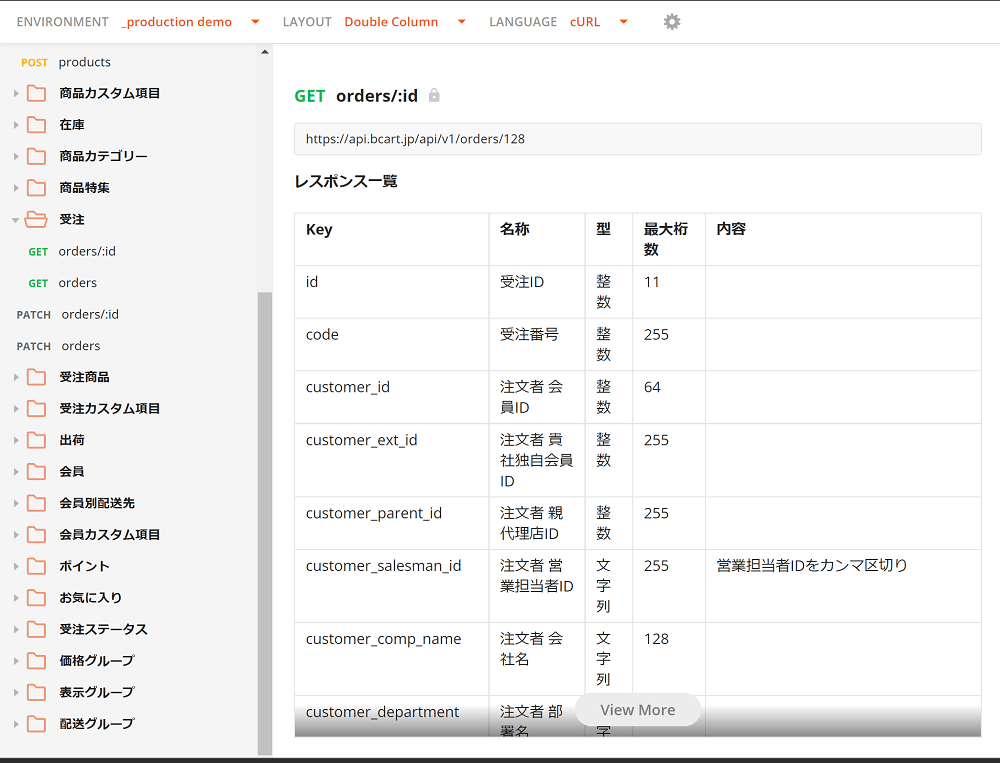Click the 商品カテゴリー folder icon
Viewport: 1000px width, 763px height.
click(36, 156)
